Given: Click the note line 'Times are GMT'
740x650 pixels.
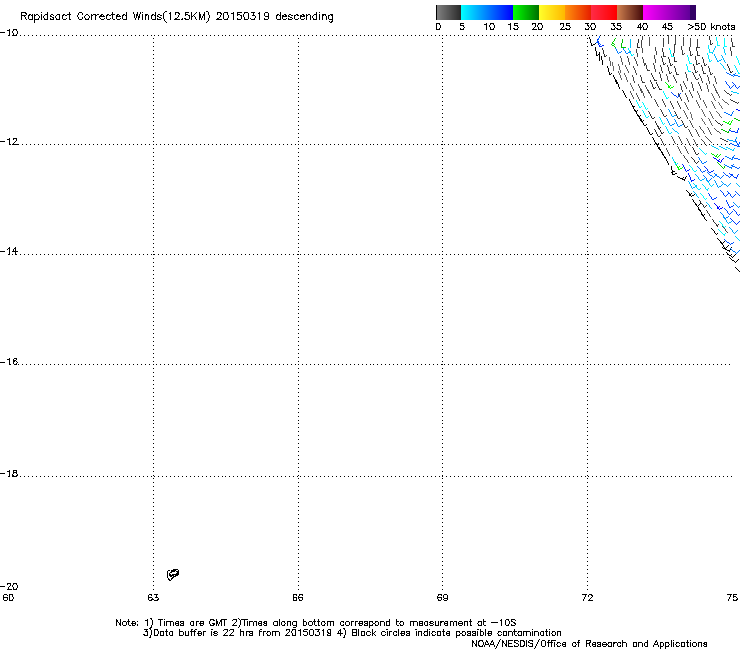Looking at the screenshot, I should [192, 623].
